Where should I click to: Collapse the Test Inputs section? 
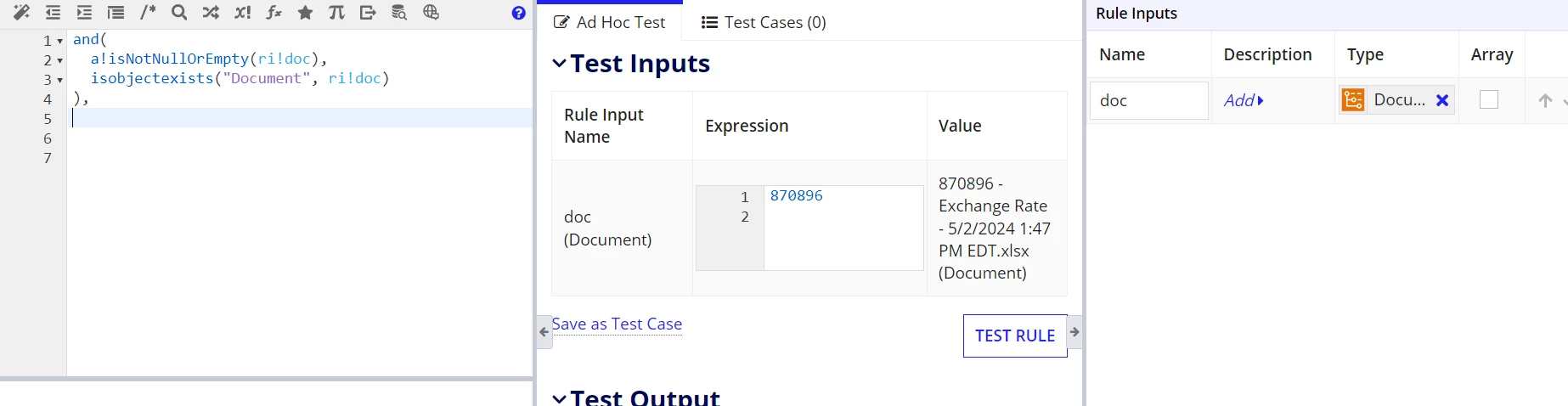click(559, 63)
